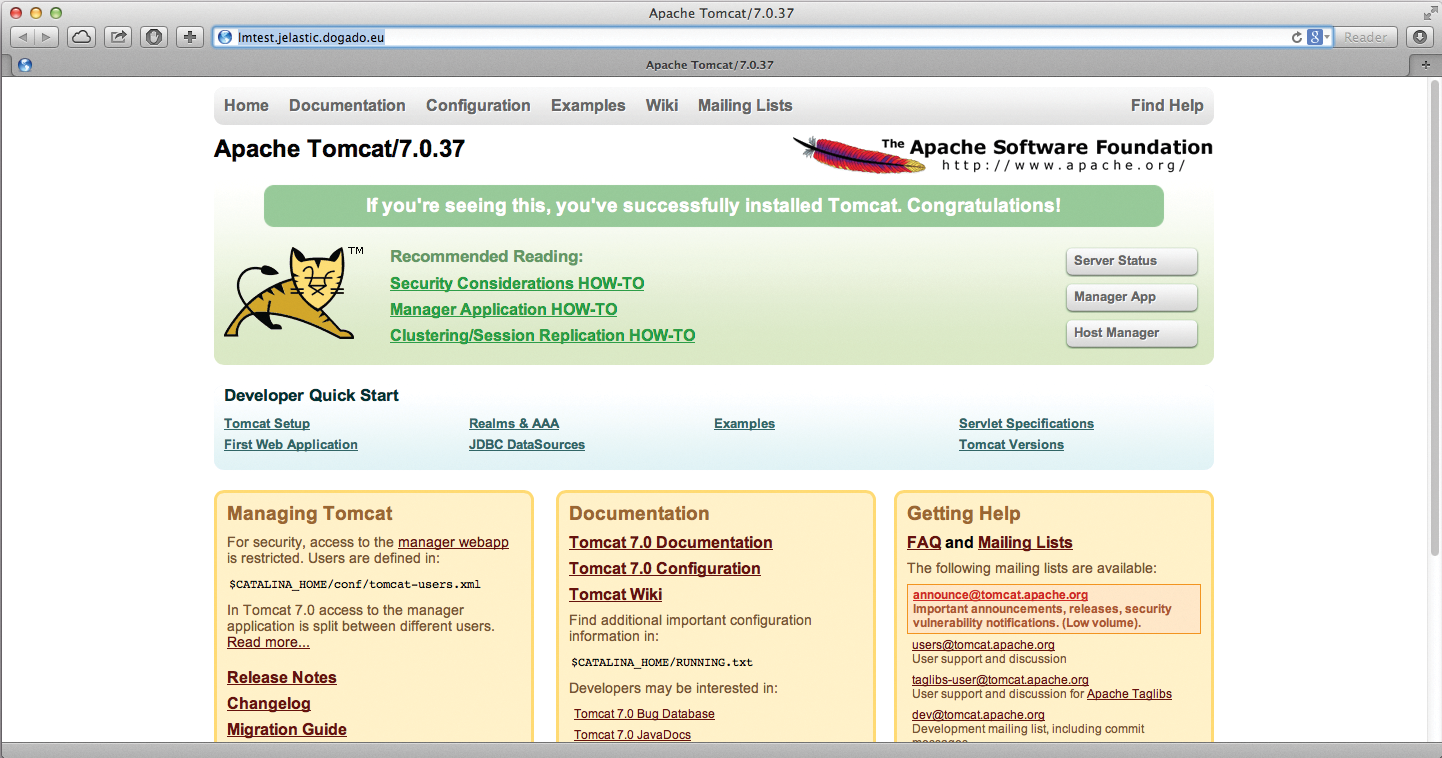Open Tomcat 7.0 Configuration link

point(665,568)
